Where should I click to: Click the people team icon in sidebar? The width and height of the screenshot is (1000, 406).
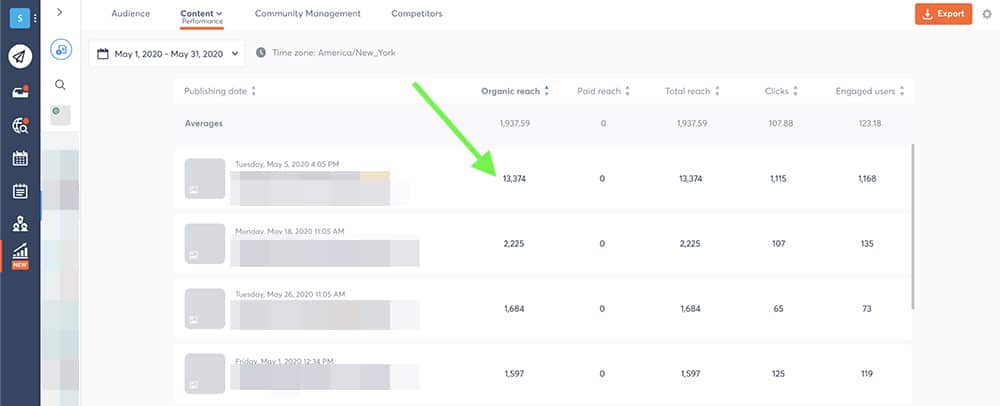click(x=20, y=224)
